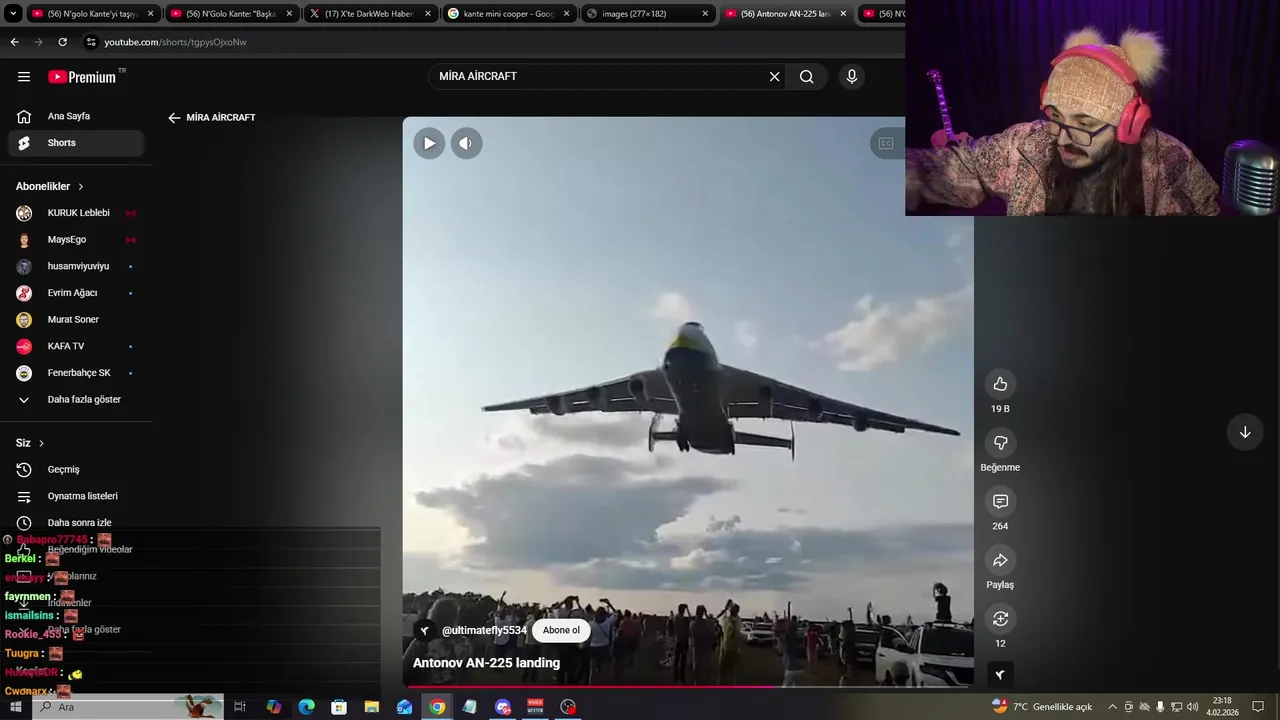Viewport: 1280px width, 720px height.
Task: Open the Evrim Ağacı channel
Action: [x=76, y=293]
